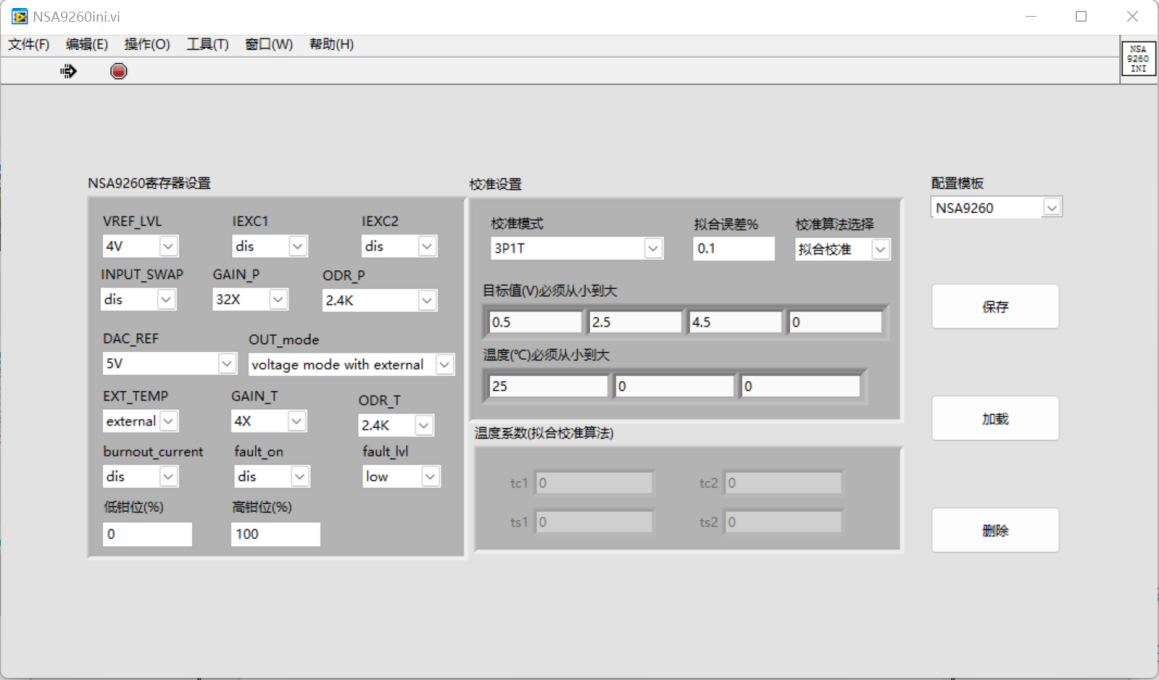Viewport: 1159px width, 680px height.
Task: Click the 拟合误差% input field
Action: click(x=733, y=249)
